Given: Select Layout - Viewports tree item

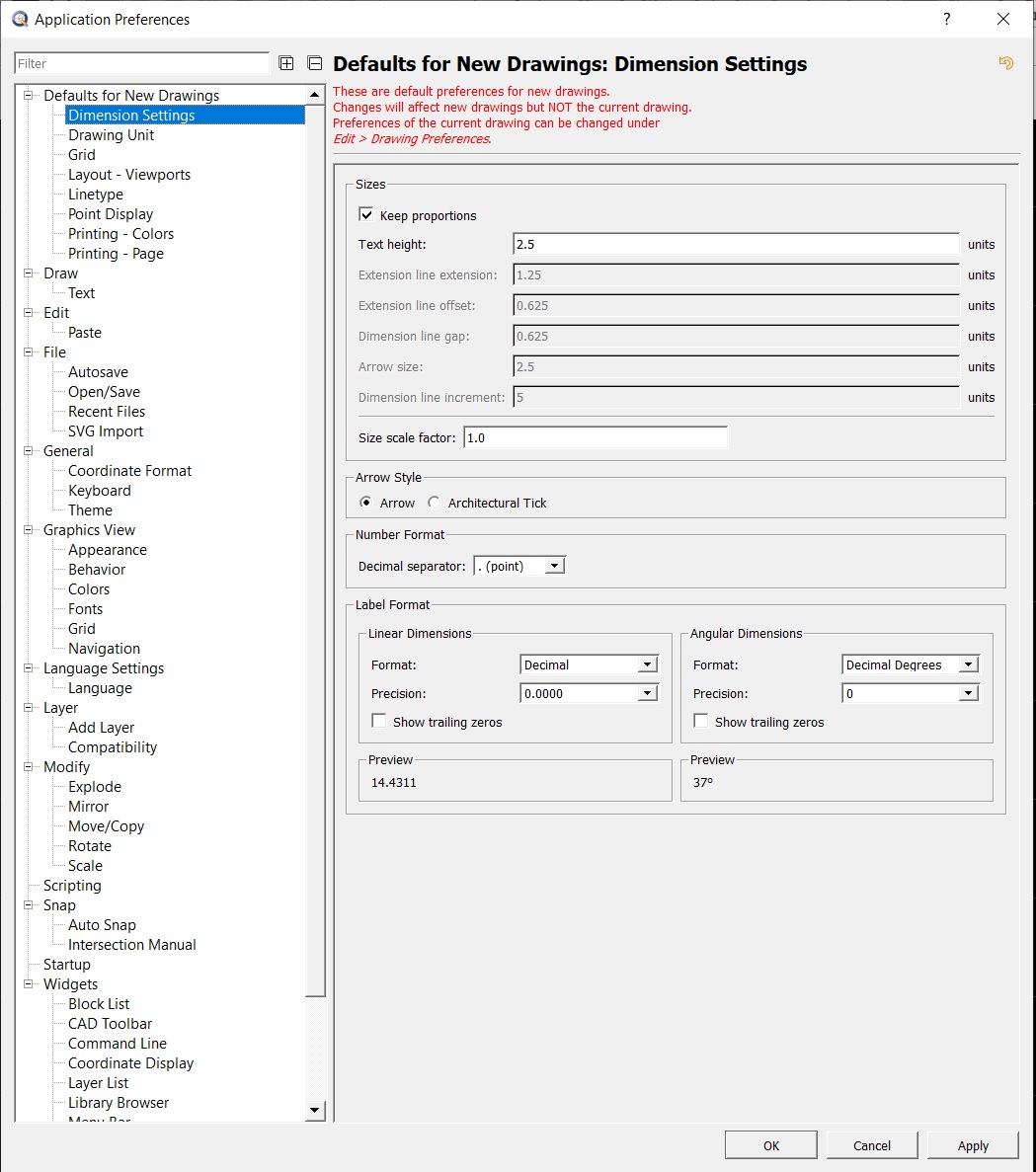Looking at the screenshot, I should tap(129, 174).
